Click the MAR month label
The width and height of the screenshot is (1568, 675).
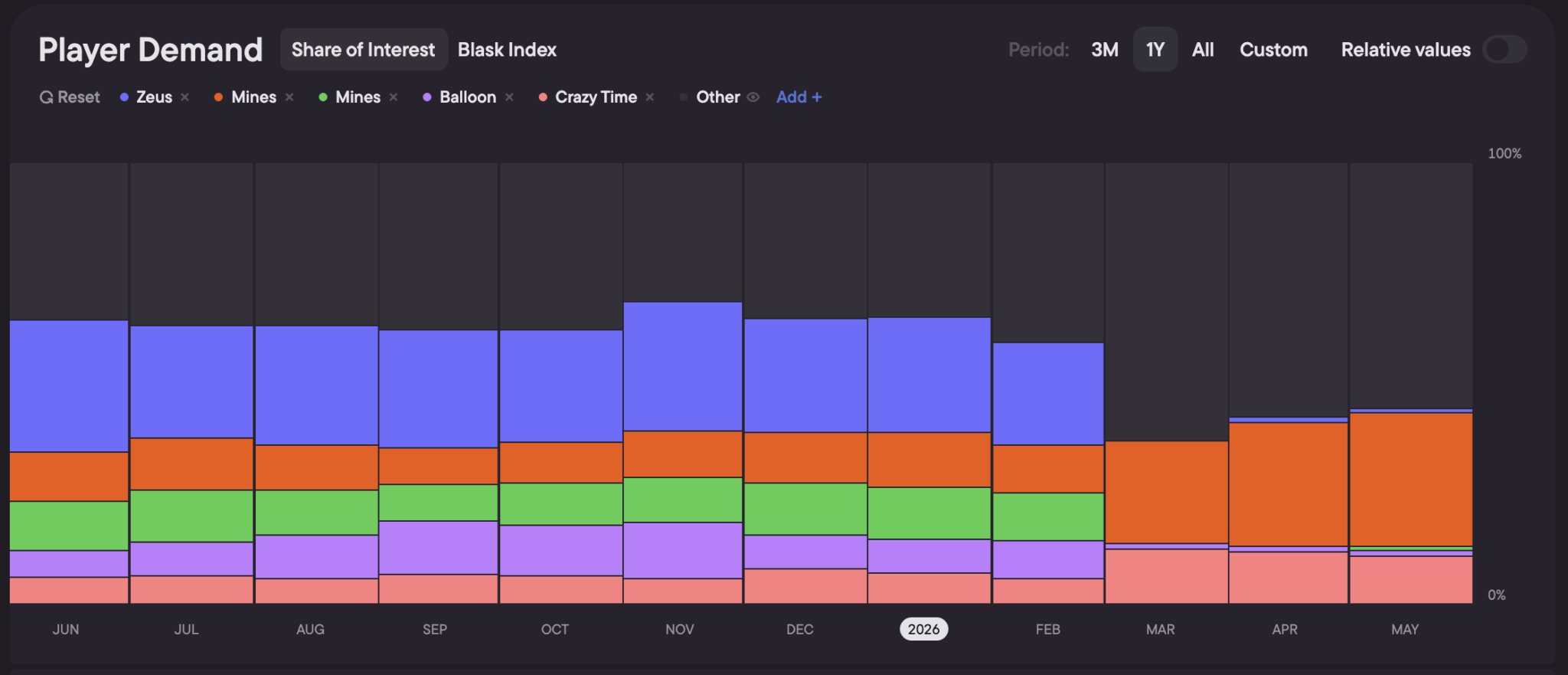(x=1161, y=630)
